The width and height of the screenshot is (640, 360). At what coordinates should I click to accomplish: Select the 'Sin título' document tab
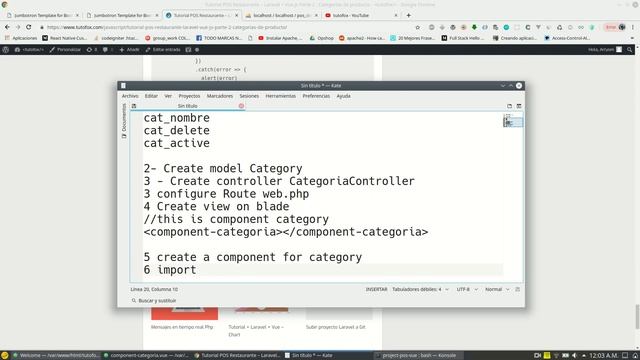point(187,106)
